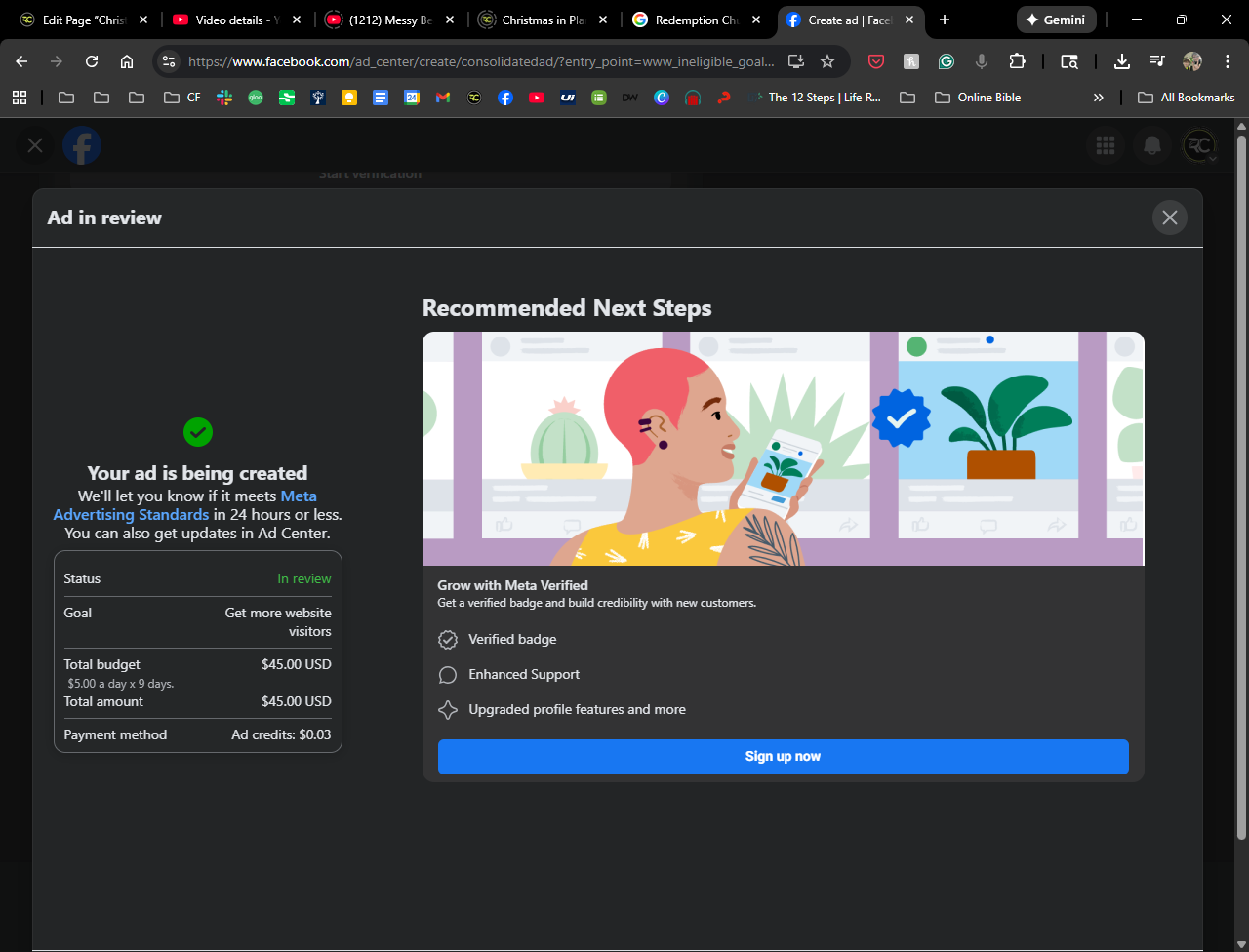Open the Online Bible bookmark folder
The height and width of the screenshot is (952, 1249).
tap(978, 98)
